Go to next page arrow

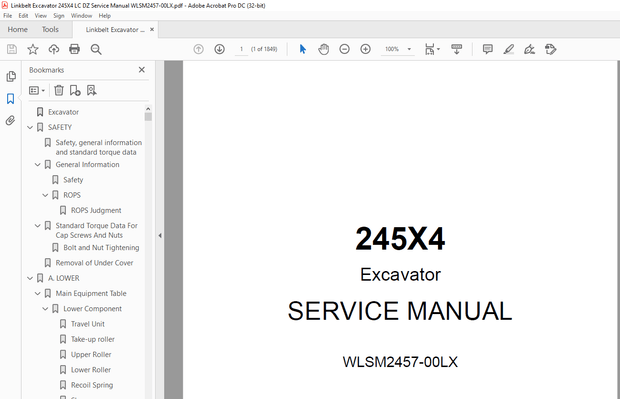[219, 49]
